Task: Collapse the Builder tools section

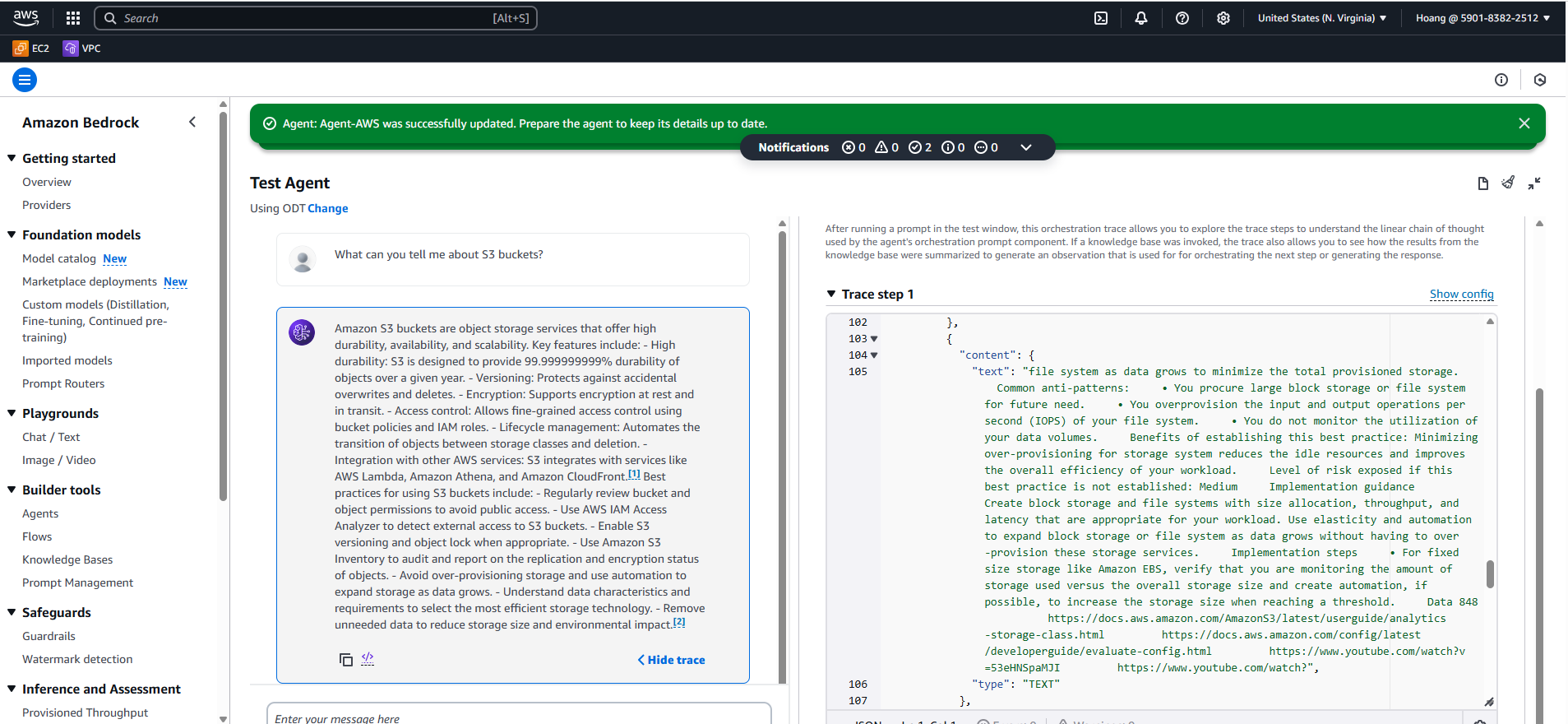Action: coord(12,490)
